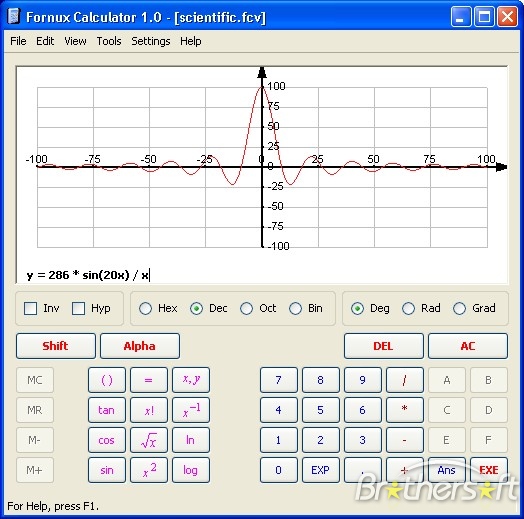Click the EXE execute button
Image resolution: width=524 pixels, height=519 pixels.
489,470
